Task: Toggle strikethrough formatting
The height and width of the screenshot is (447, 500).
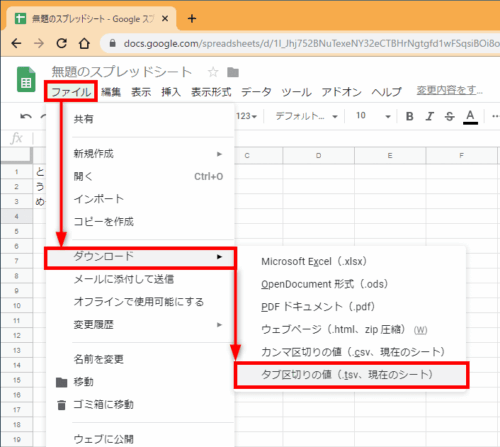Action: coord(450,116)
